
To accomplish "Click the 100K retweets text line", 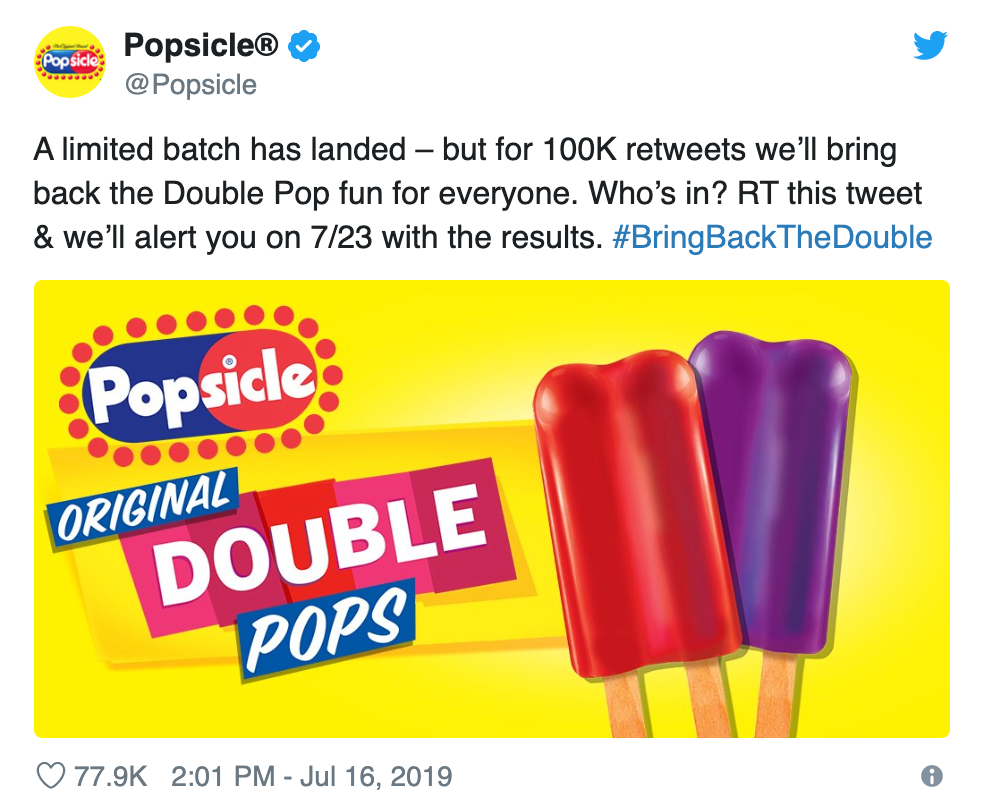I will [x=465, y=150].
